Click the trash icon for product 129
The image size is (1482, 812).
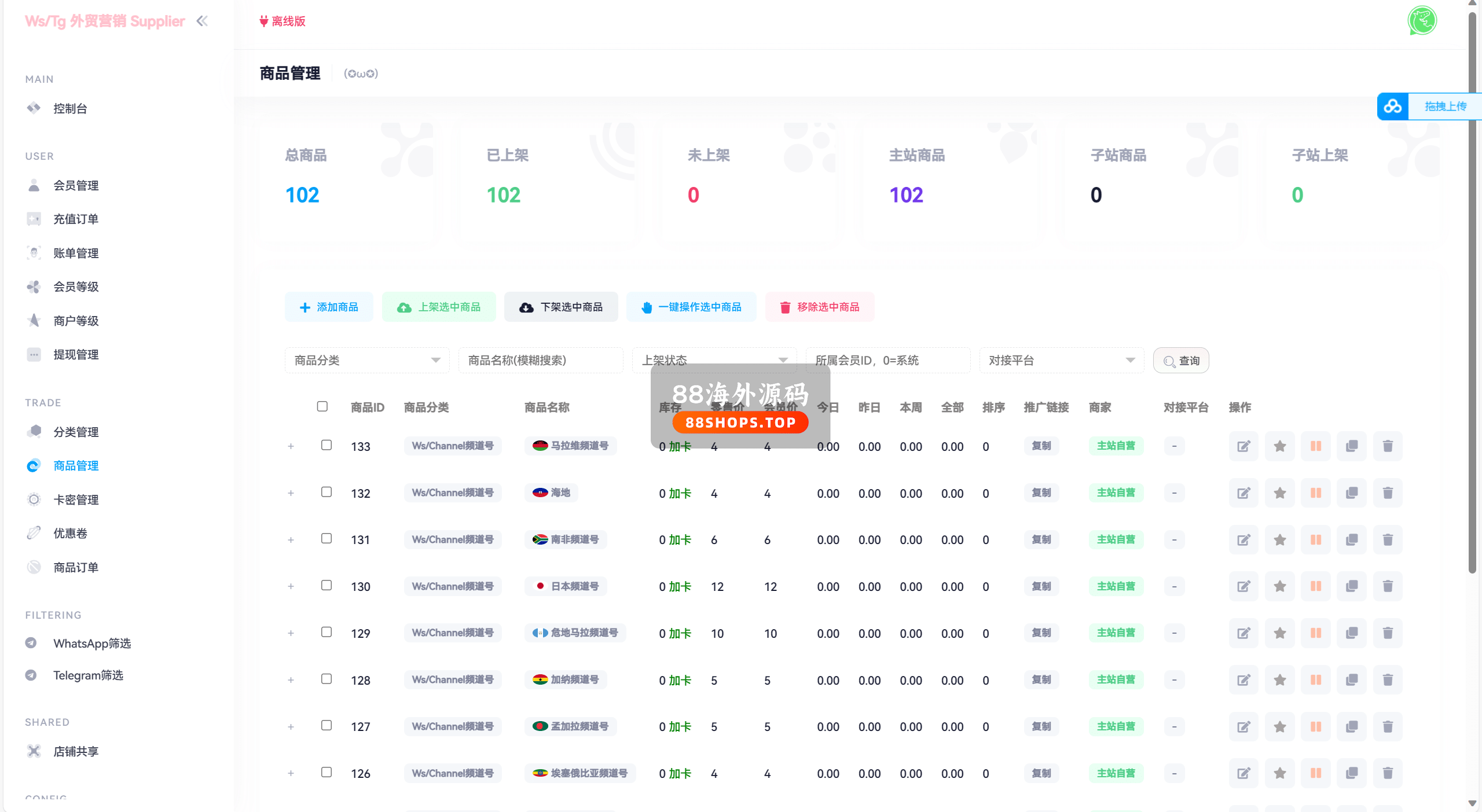pyautogui.click(x=1387, y=633)
